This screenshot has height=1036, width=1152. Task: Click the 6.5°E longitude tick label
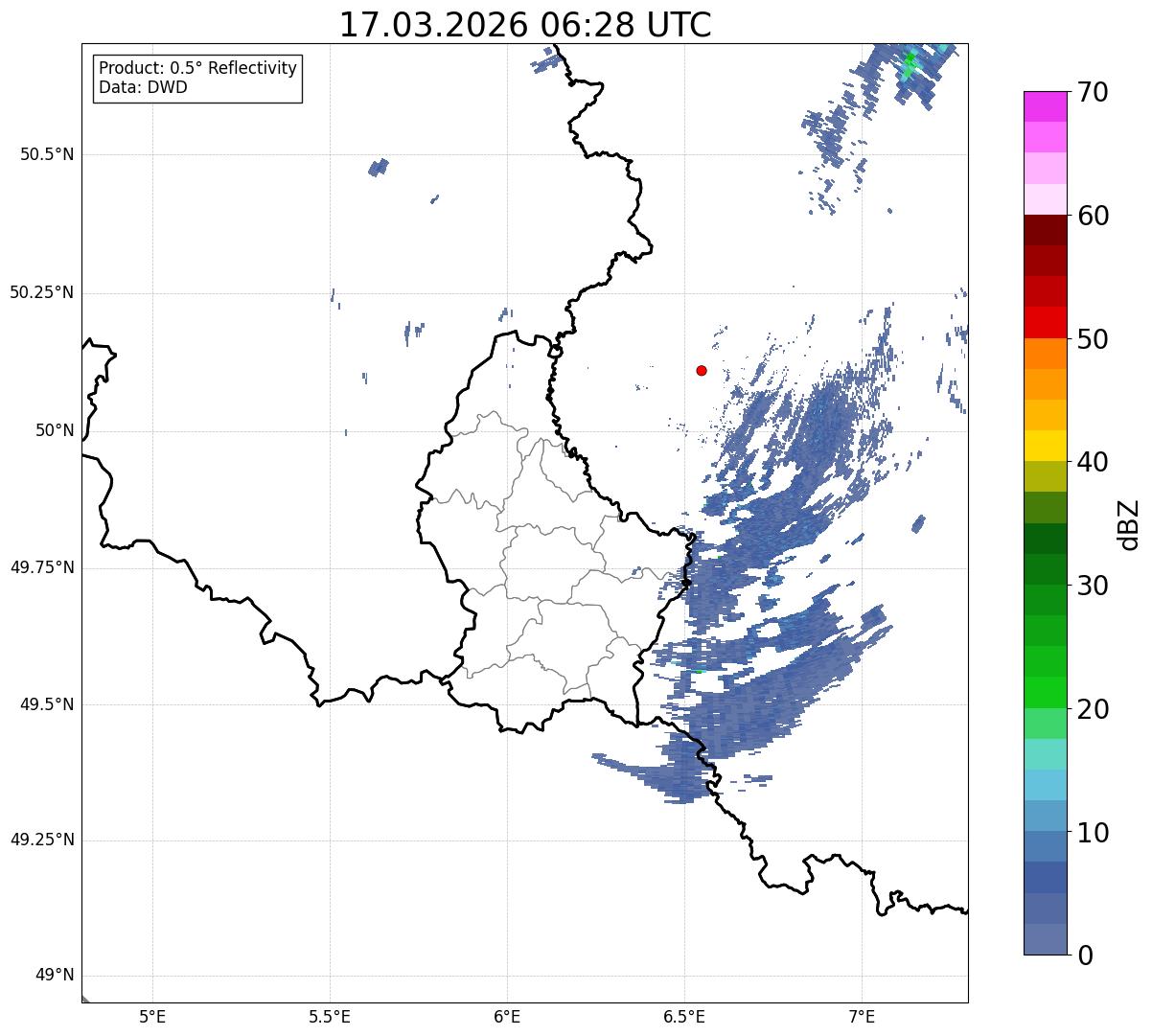tap(685, 1017)
